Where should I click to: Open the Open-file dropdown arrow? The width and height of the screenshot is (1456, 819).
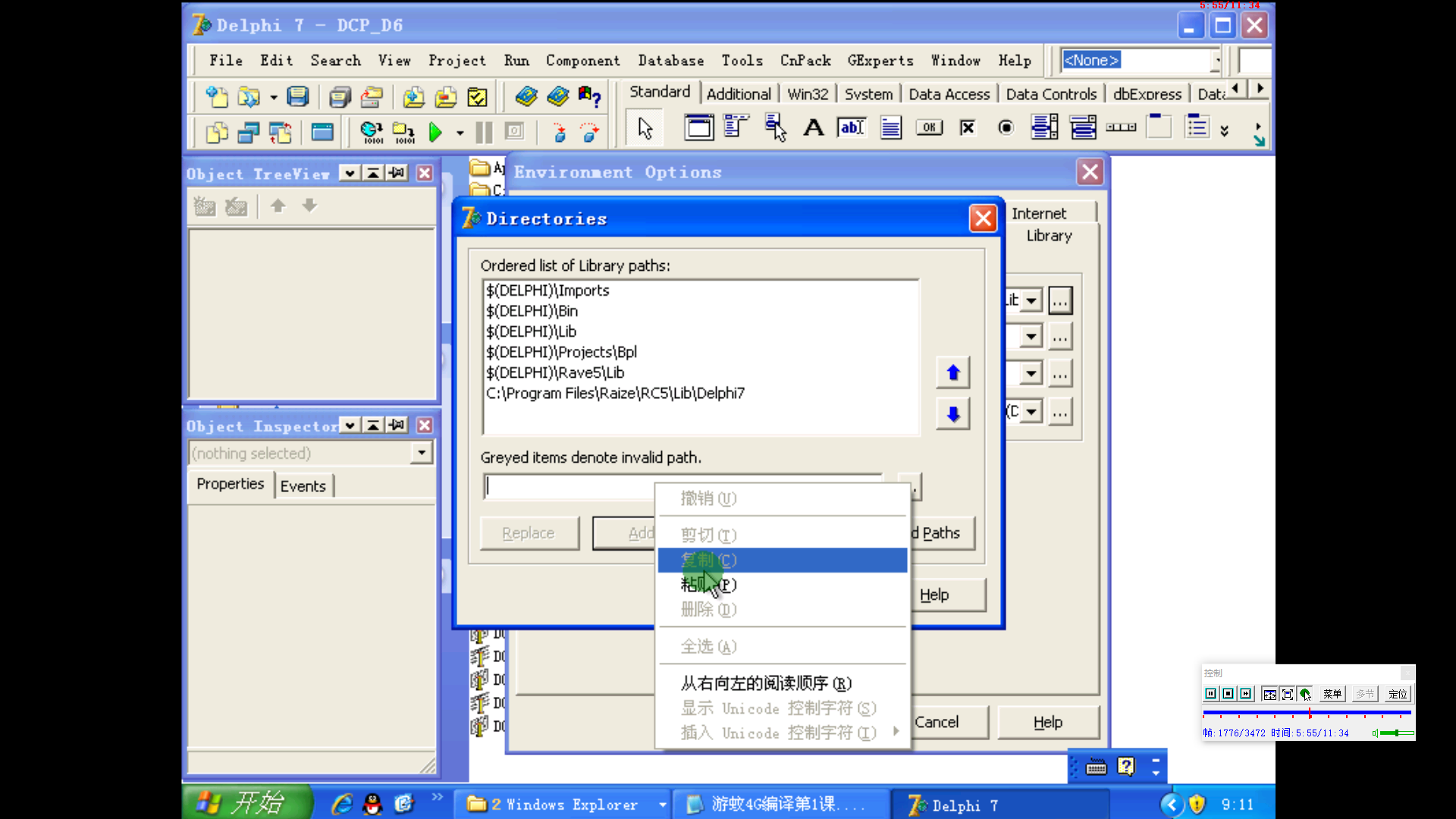[273, 97]
